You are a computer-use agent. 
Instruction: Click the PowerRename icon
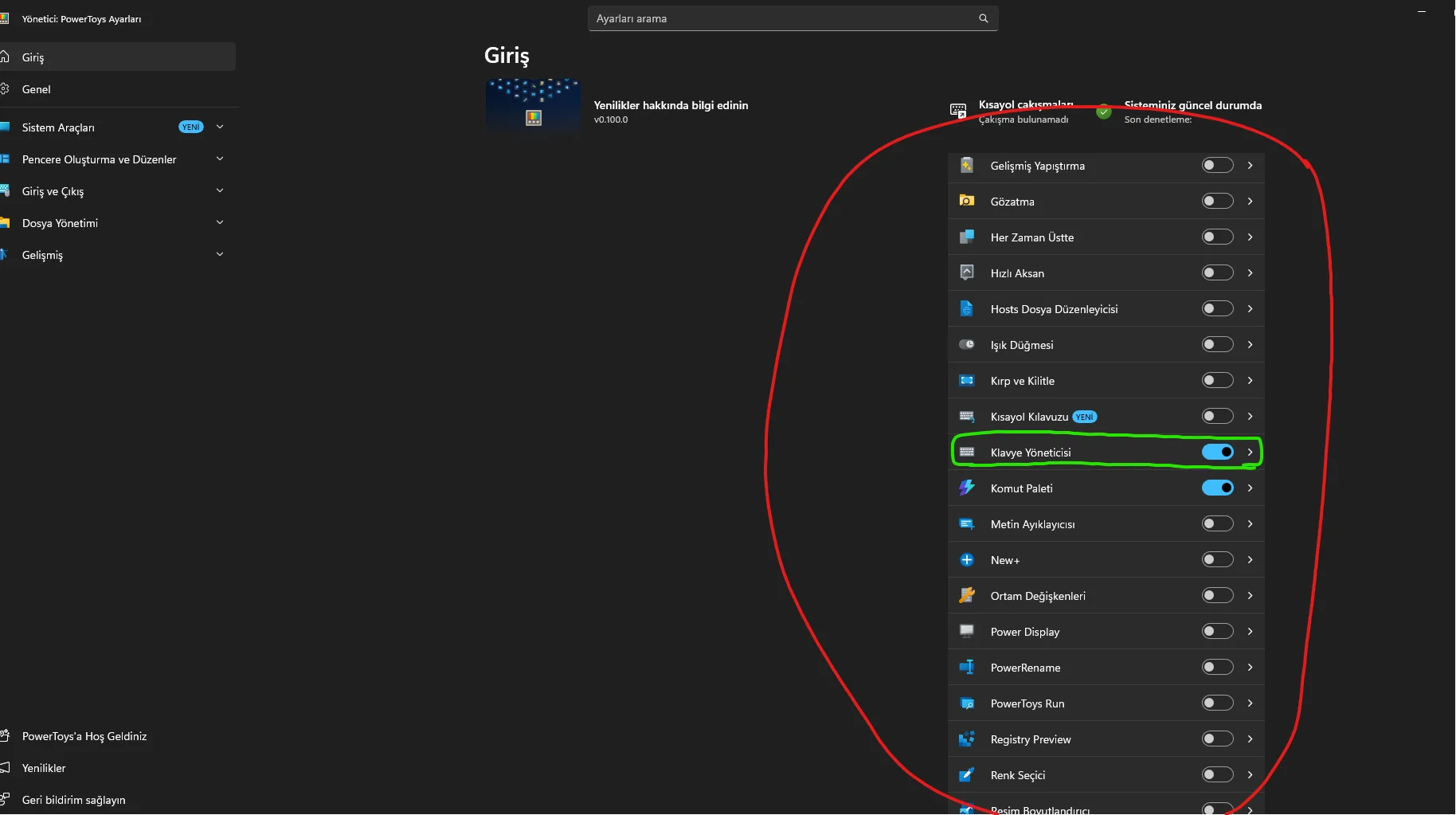coord(967,667)
